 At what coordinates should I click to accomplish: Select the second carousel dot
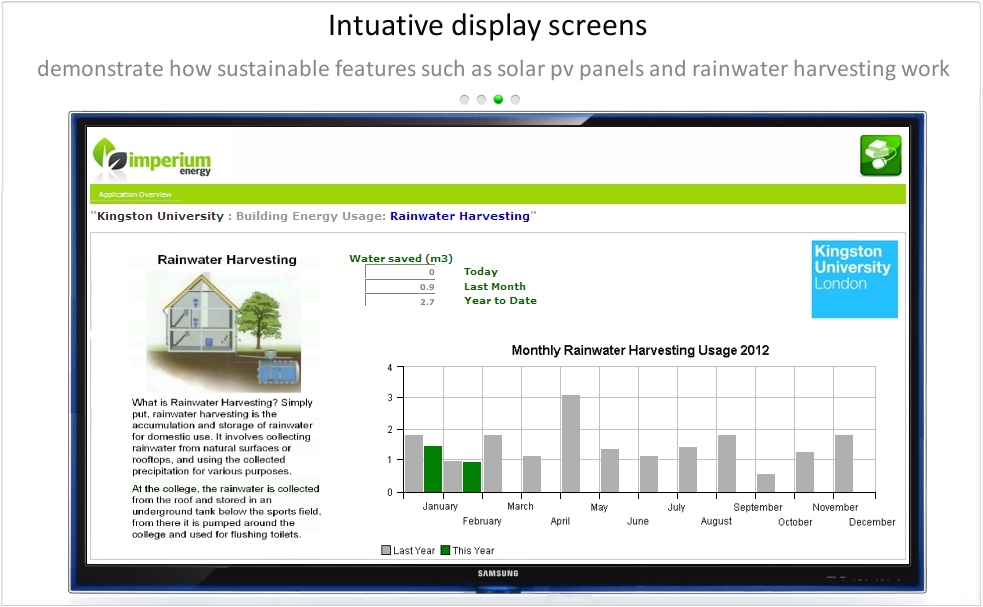point(481,99)
